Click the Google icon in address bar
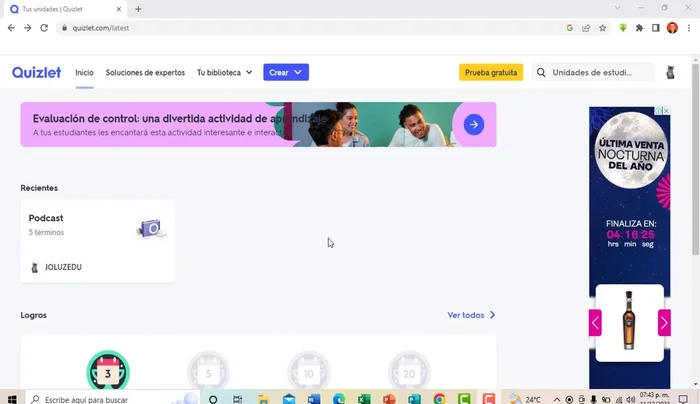Screen dimensions: 700x404 click(570, 28)
